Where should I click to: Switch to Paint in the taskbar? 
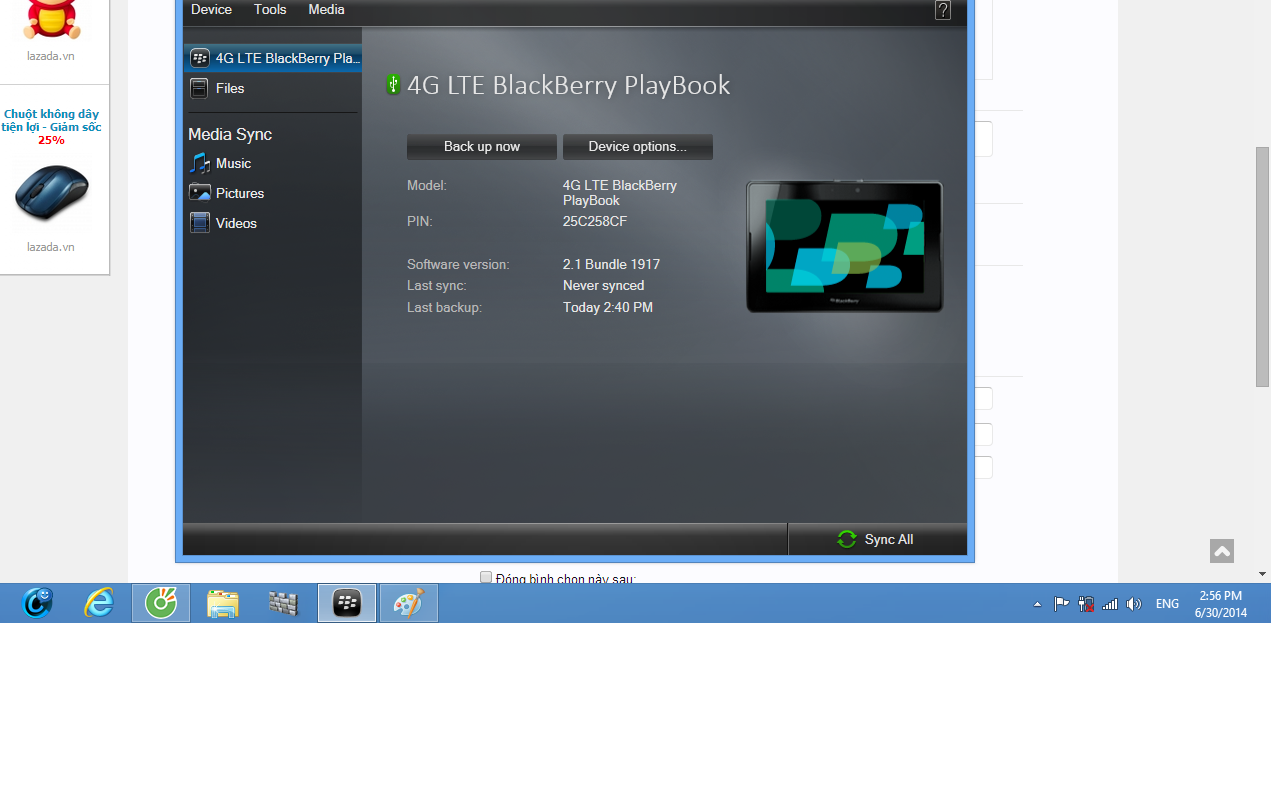pyautogui.click(x=409, y=603)
